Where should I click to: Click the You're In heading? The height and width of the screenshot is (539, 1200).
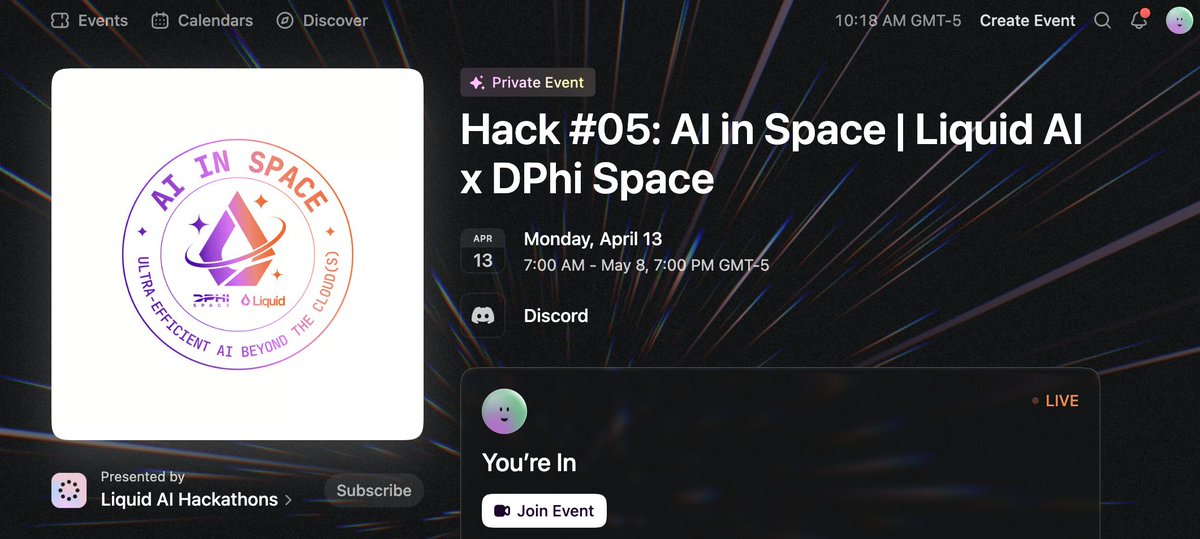(x=529, y=463)
